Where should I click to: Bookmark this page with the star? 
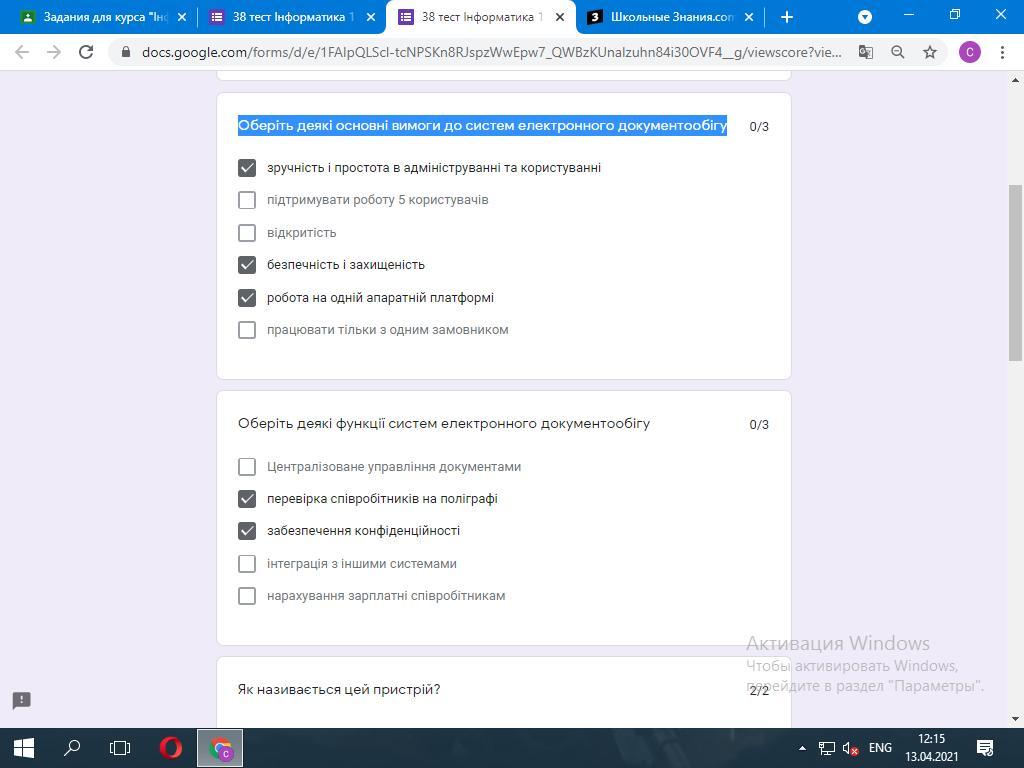click(x=930, y=52)
